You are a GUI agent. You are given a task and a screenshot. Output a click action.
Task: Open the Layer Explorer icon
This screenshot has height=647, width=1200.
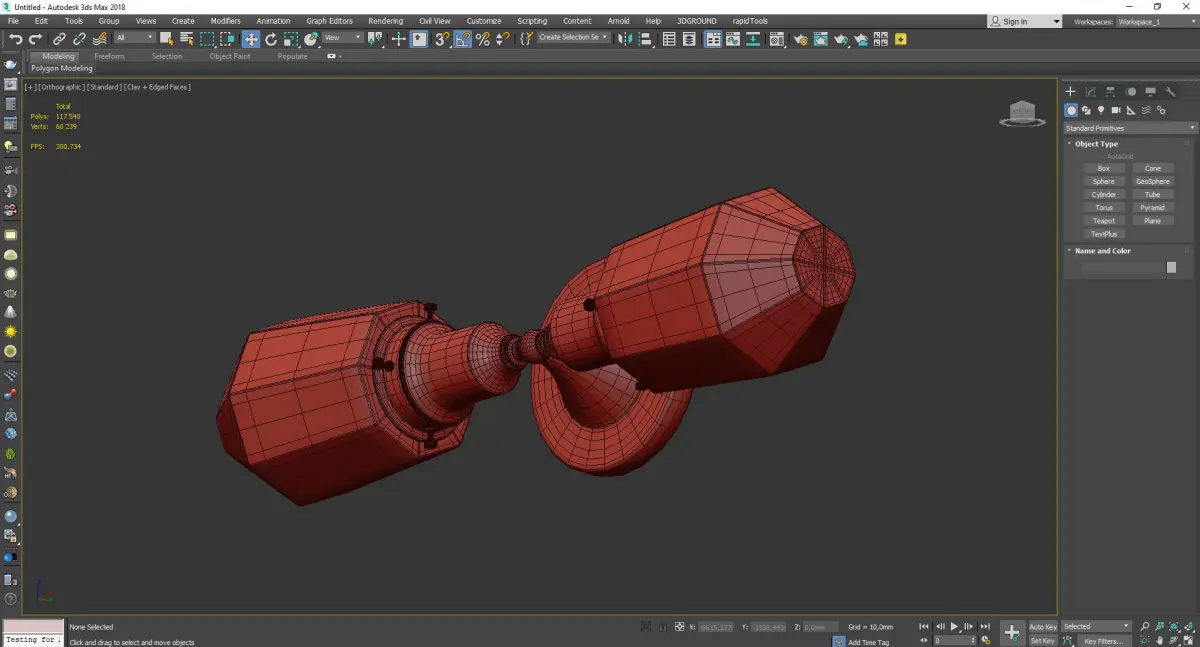(x=689, y=39)
